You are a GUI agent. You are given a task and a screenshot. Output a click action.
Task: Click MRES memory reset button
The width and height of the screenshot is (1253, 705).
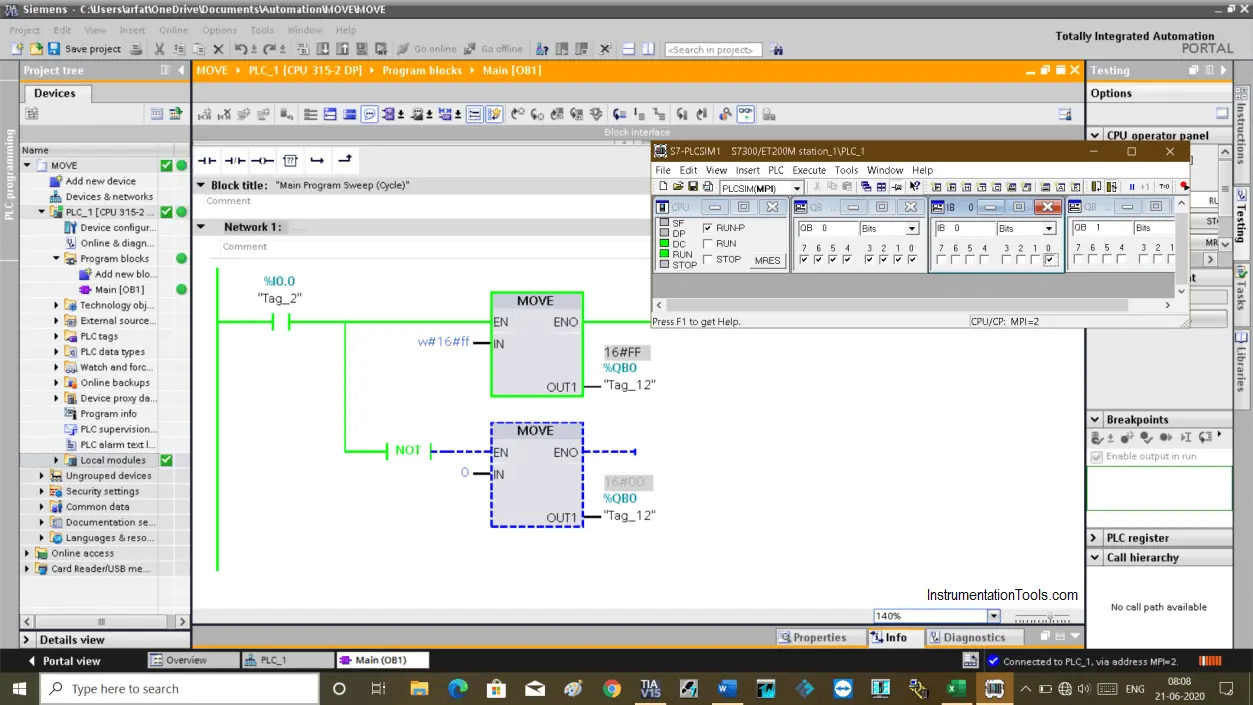tap(767, 260)
